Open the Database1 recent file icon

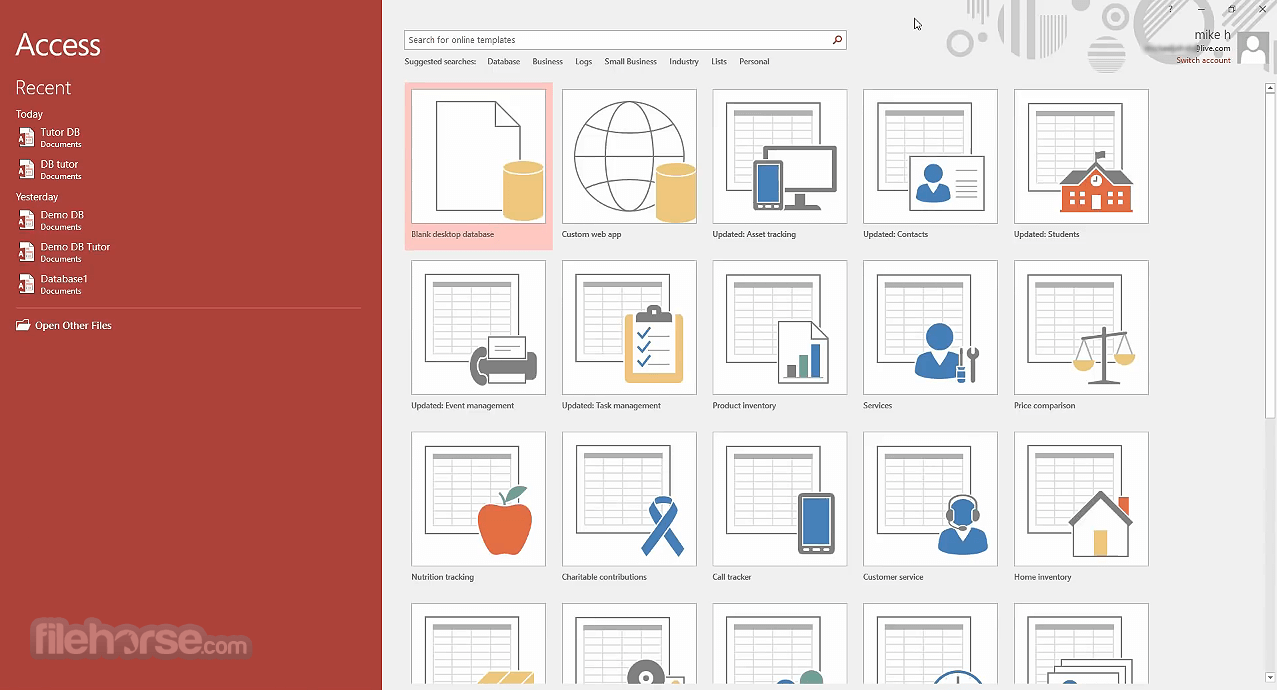[x=26, y=285]
